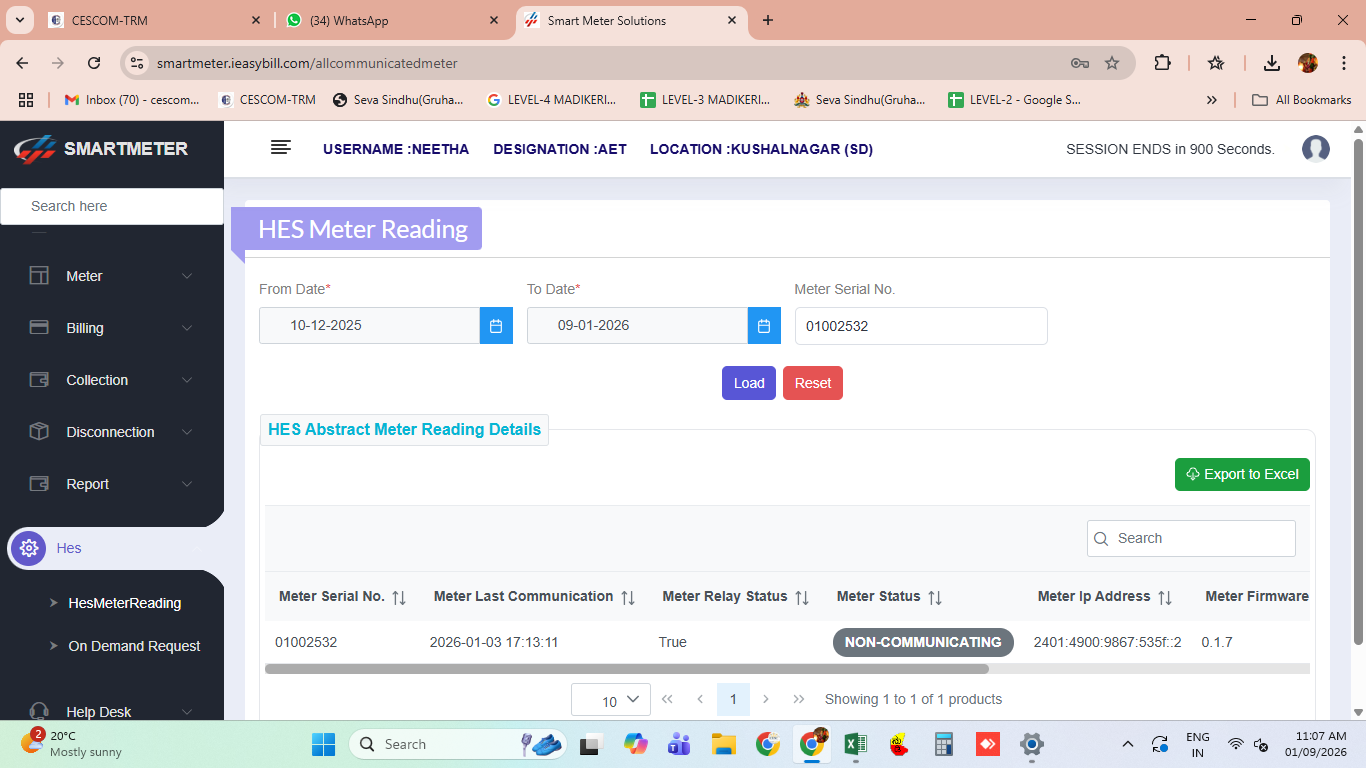Open the LEVEL-4 MADIKERI bookmark

tap(551, 100)
